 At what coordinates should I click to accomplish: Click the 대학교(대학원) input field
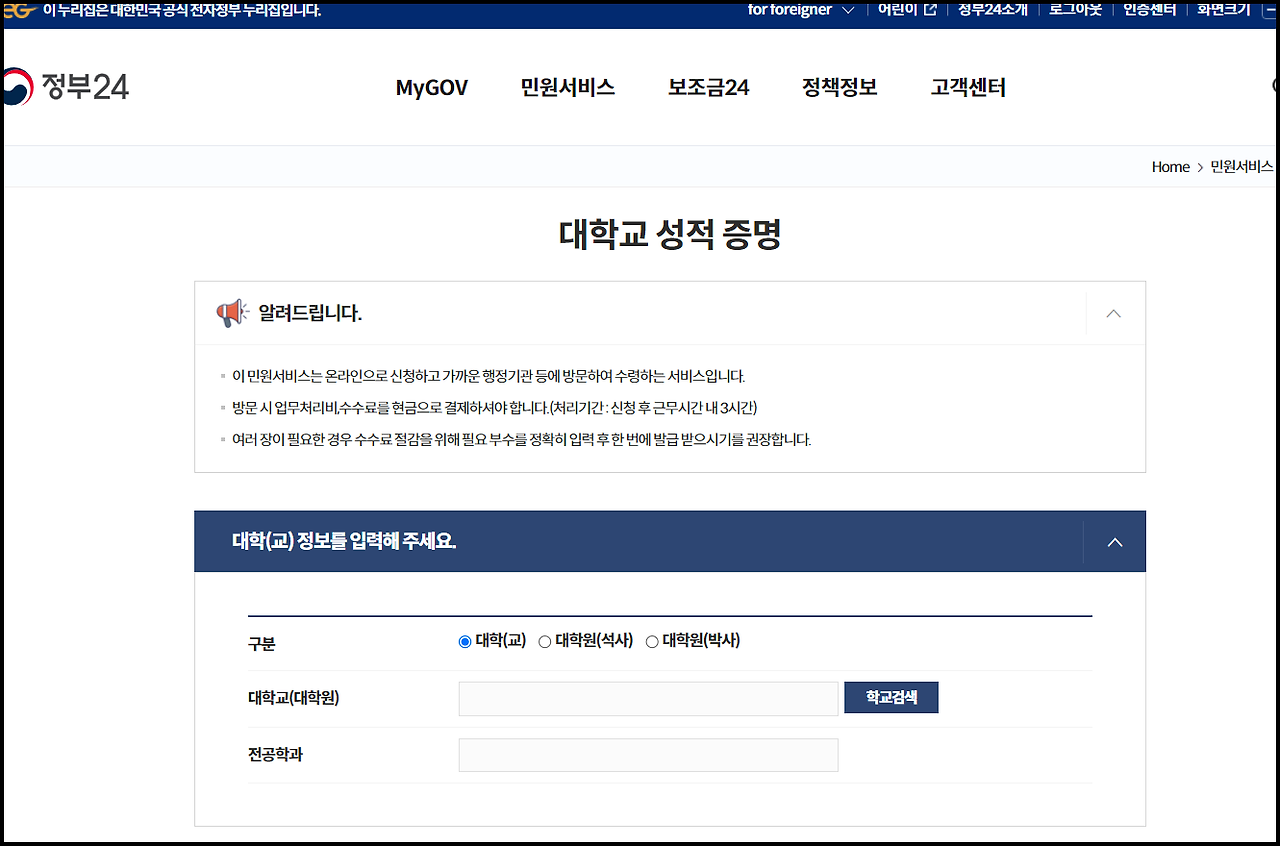[648, 699]
